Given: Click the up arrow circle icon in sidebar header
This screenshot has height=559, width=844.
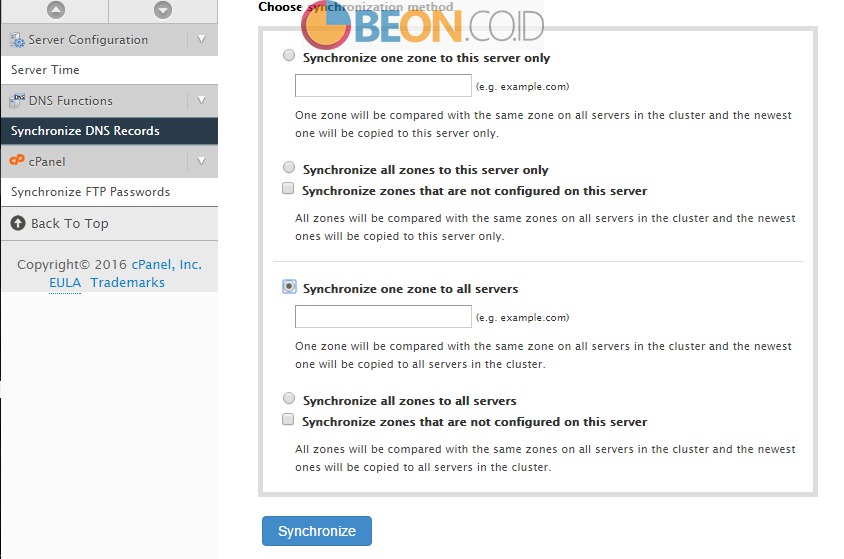Looking at the screenshot, I should [x=56, y=10].
